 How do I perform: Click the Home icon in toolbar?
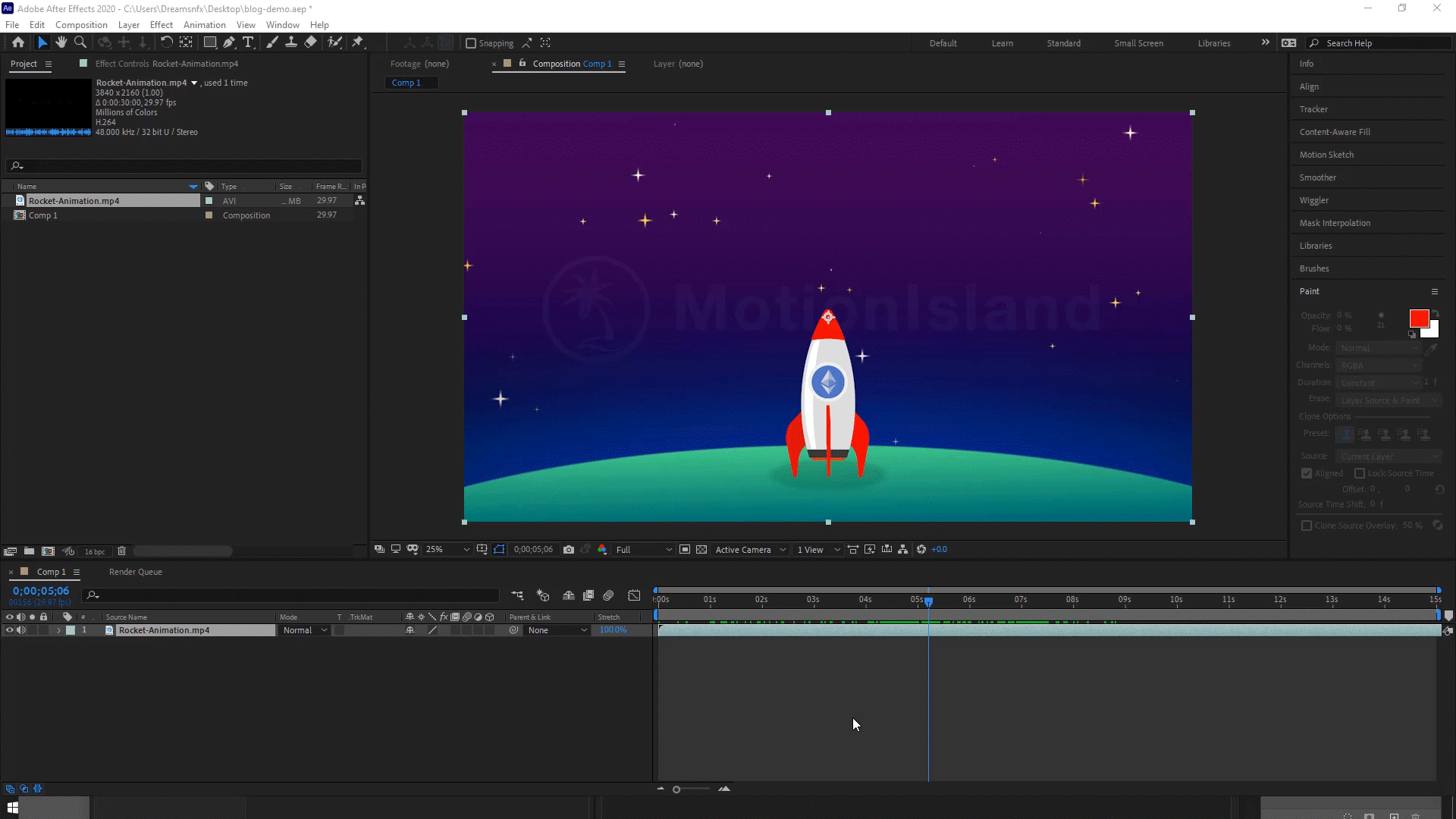(x=18, y=42)
